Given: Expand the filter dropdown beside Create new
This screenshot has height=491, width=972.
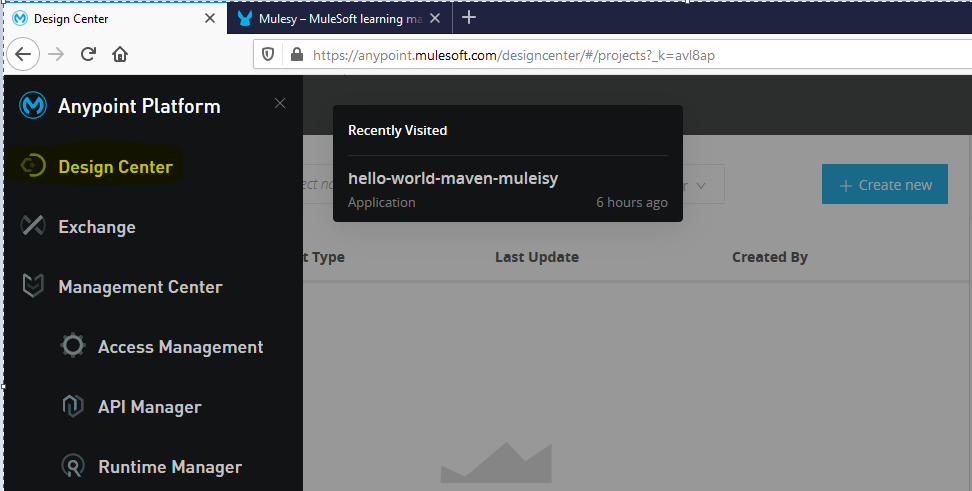Looking at the screenshot, I should click(701, 185).
